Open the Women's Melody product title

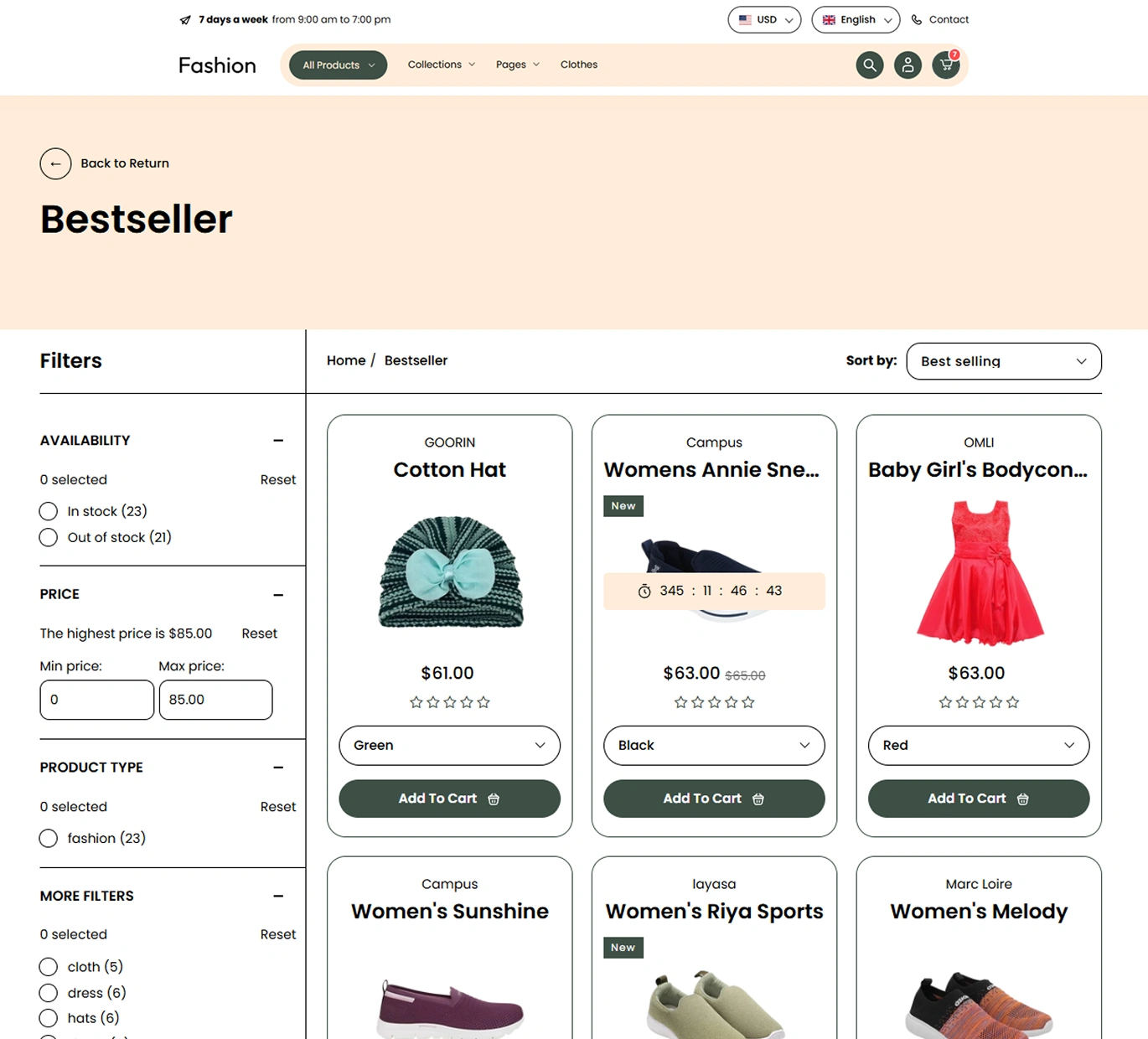tap(979, 912)
